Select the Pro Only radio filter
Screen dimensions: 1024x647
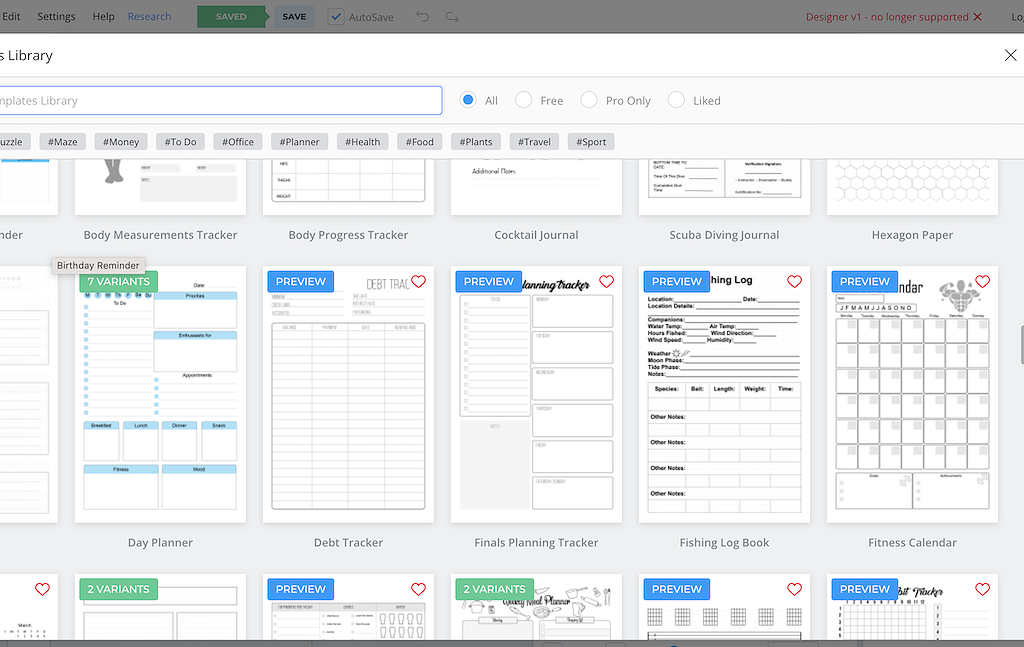click(x=589, y=100)
